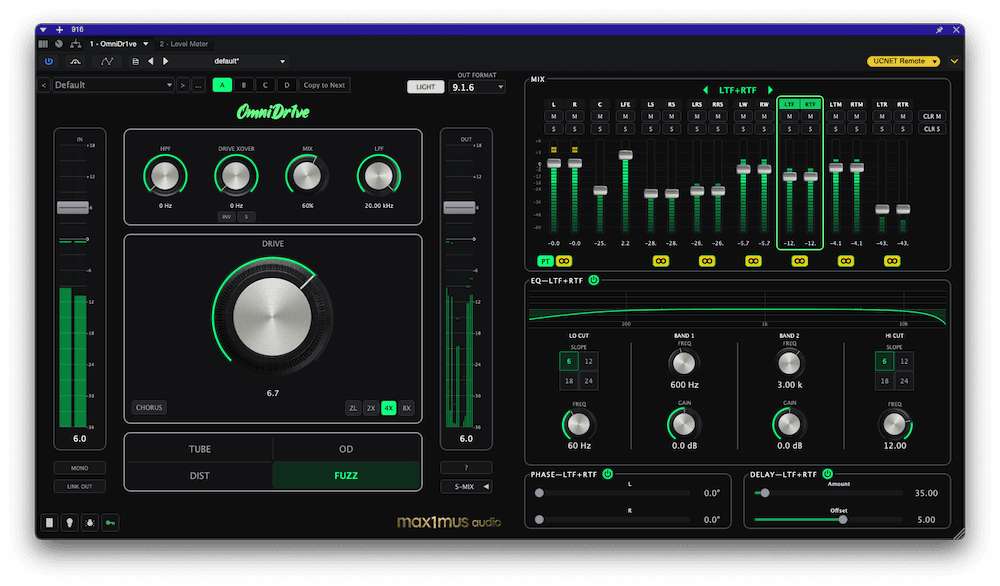The height and width of the screenshot is (586, 1000).
Task: Click CLR S to clear solos
Action: point(932,129)
